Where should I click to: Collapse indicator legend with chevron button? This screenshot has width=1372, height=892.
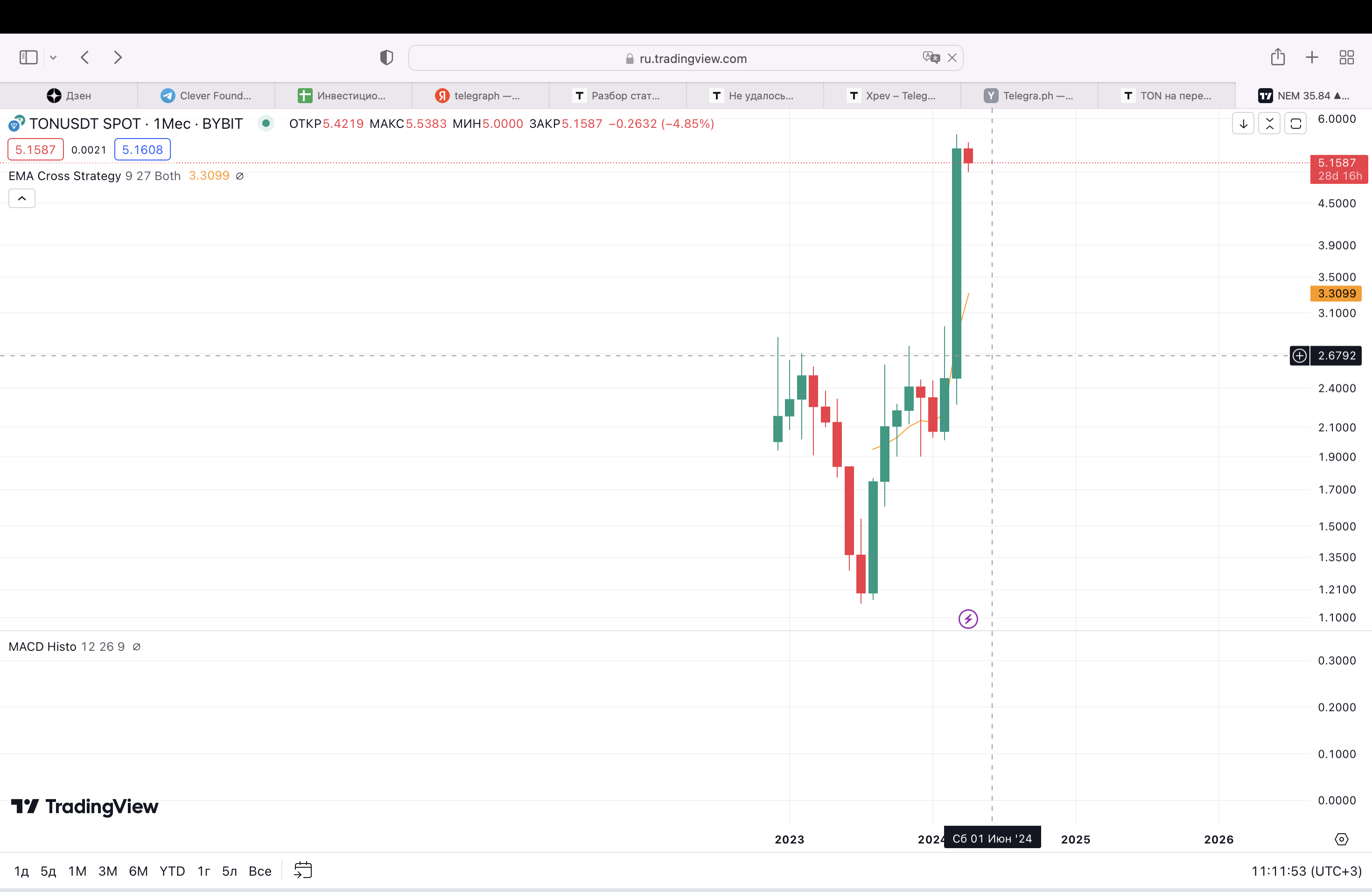tap(22, 198)
